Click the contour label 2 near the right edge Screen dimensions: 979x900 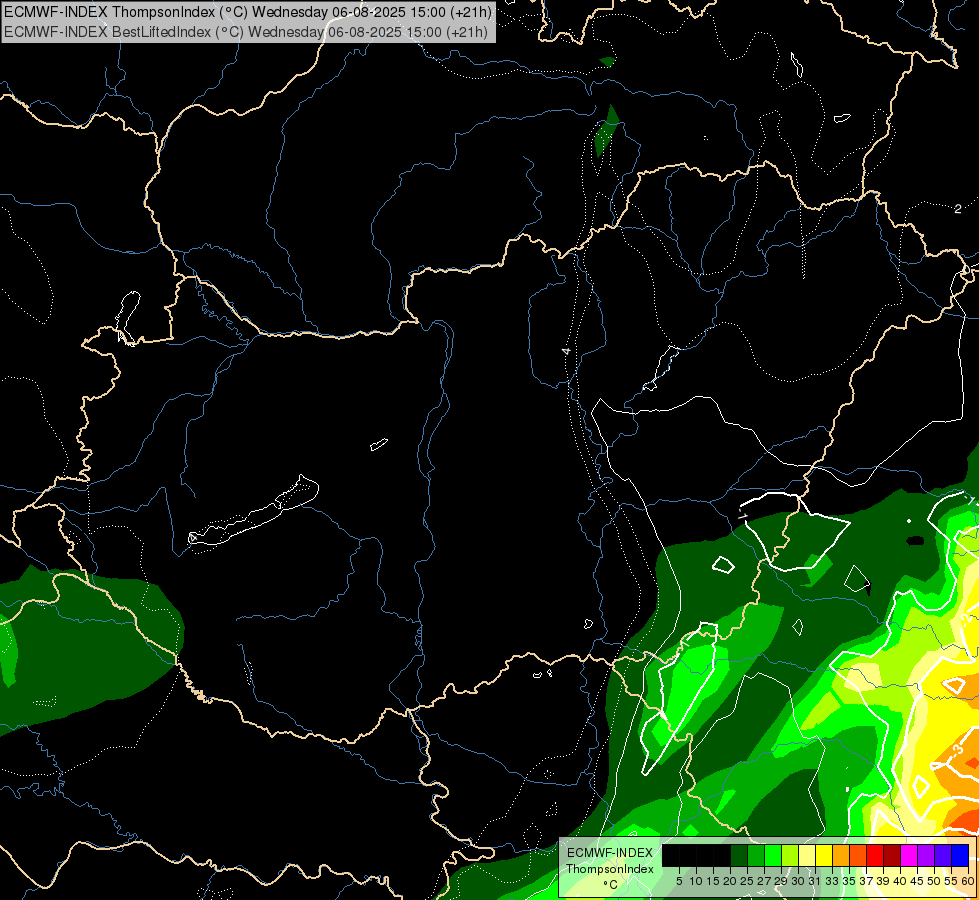(958, 209)
